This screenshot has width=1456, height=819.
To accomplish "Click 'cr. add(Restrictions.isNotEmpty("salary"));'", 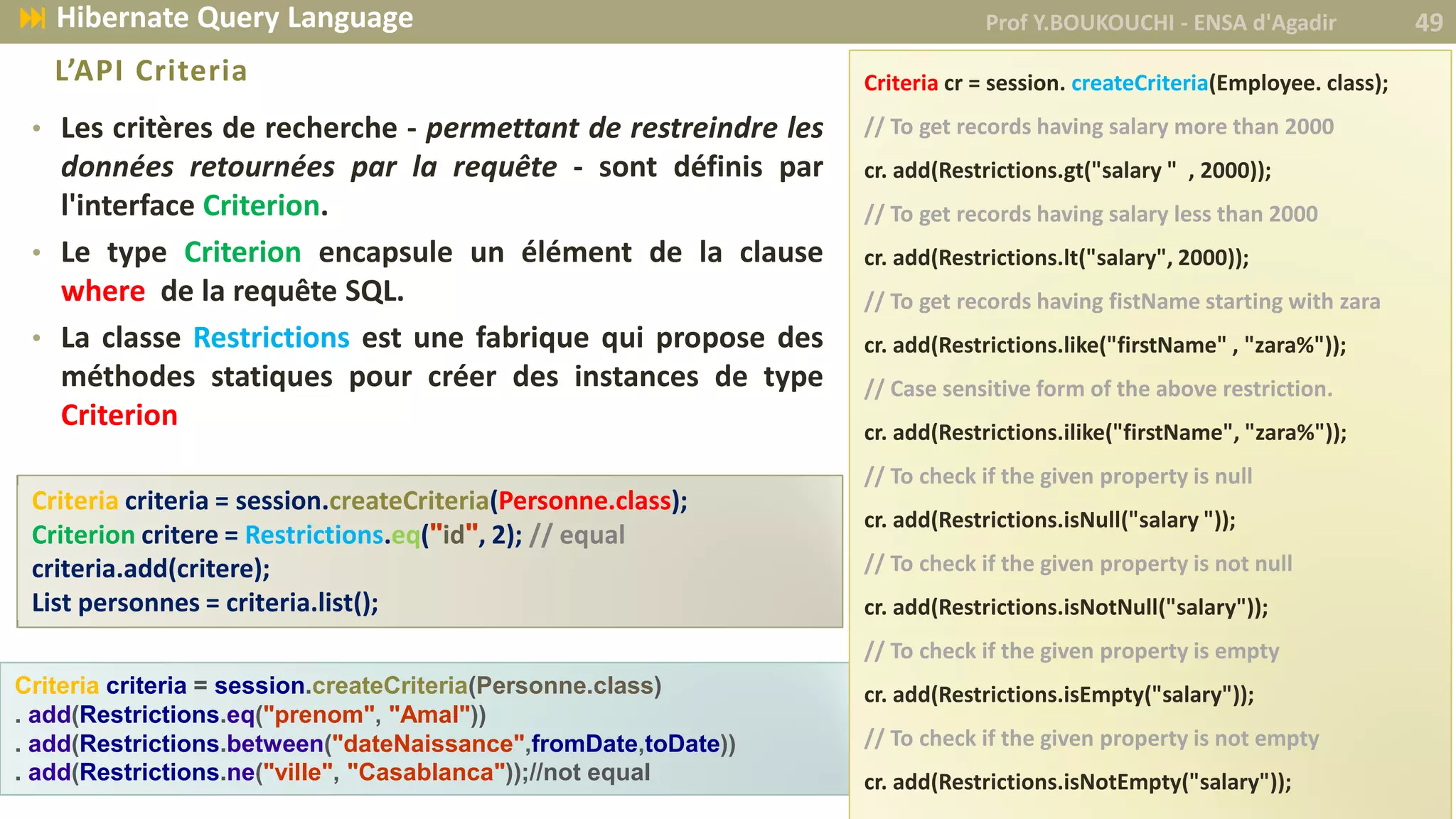I will (1078, 783).
